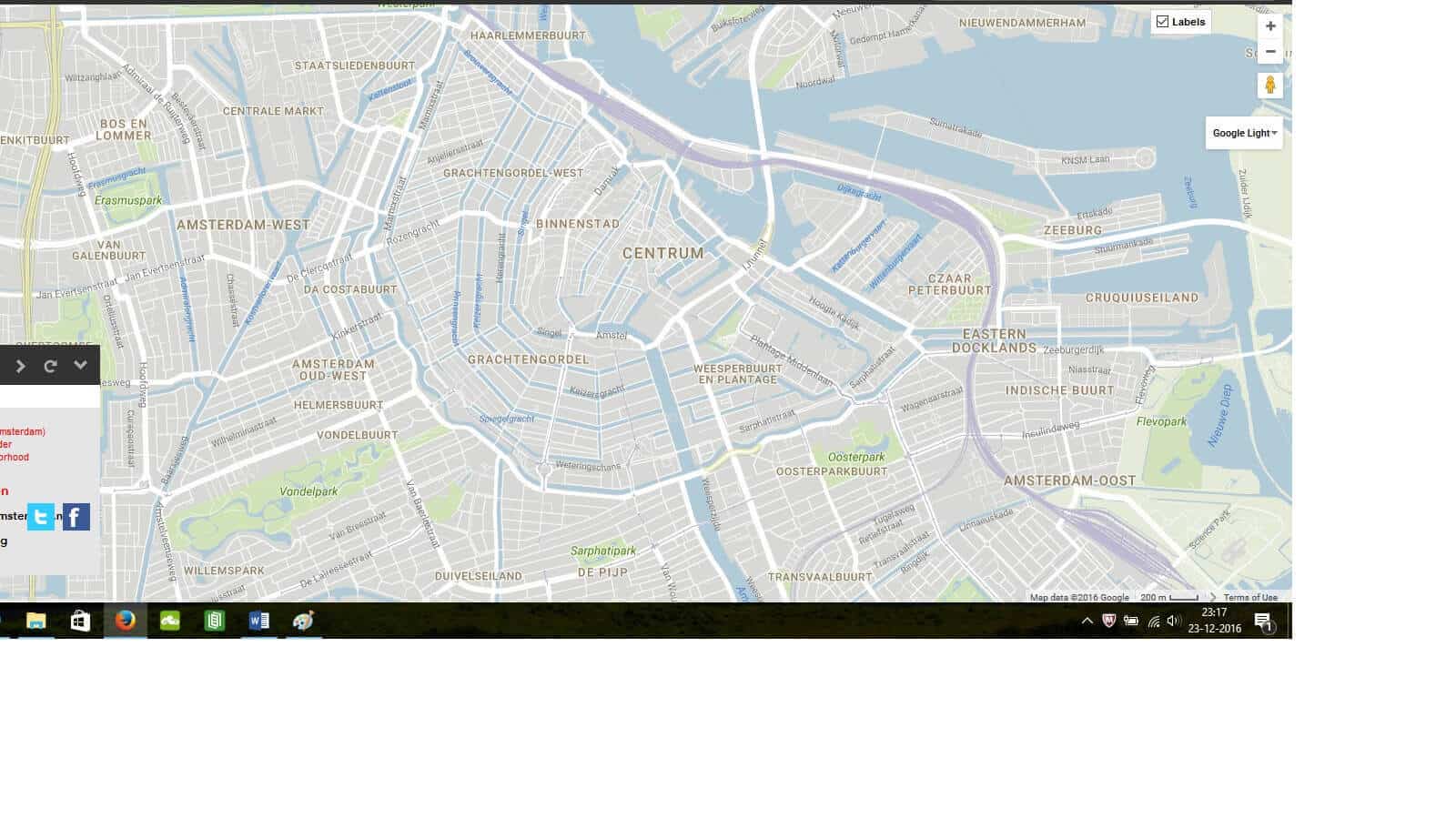1456x819 pixels.
Task: Open the Paint app from the taskbar
Action: (303, 621)
